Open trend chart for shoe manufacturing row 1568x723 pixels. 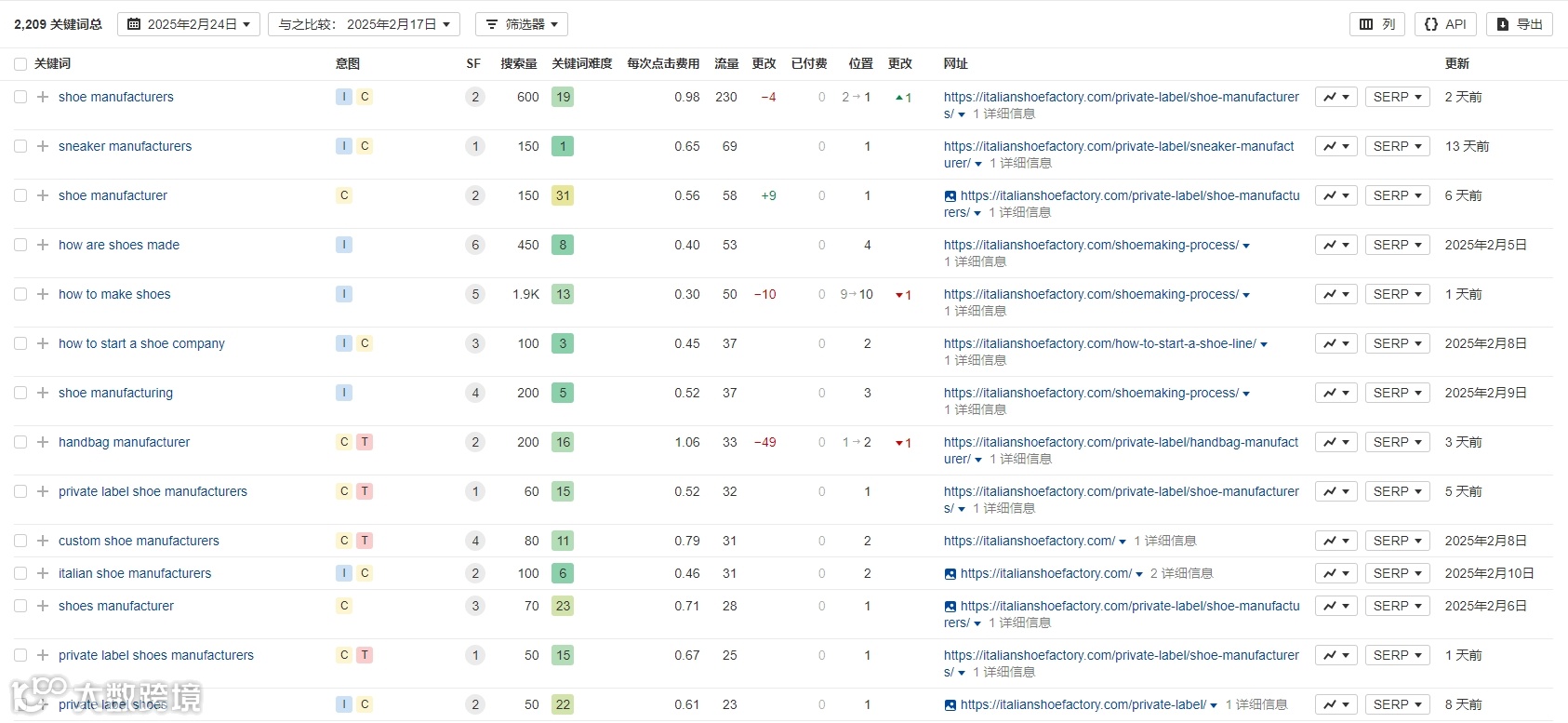1336,393
